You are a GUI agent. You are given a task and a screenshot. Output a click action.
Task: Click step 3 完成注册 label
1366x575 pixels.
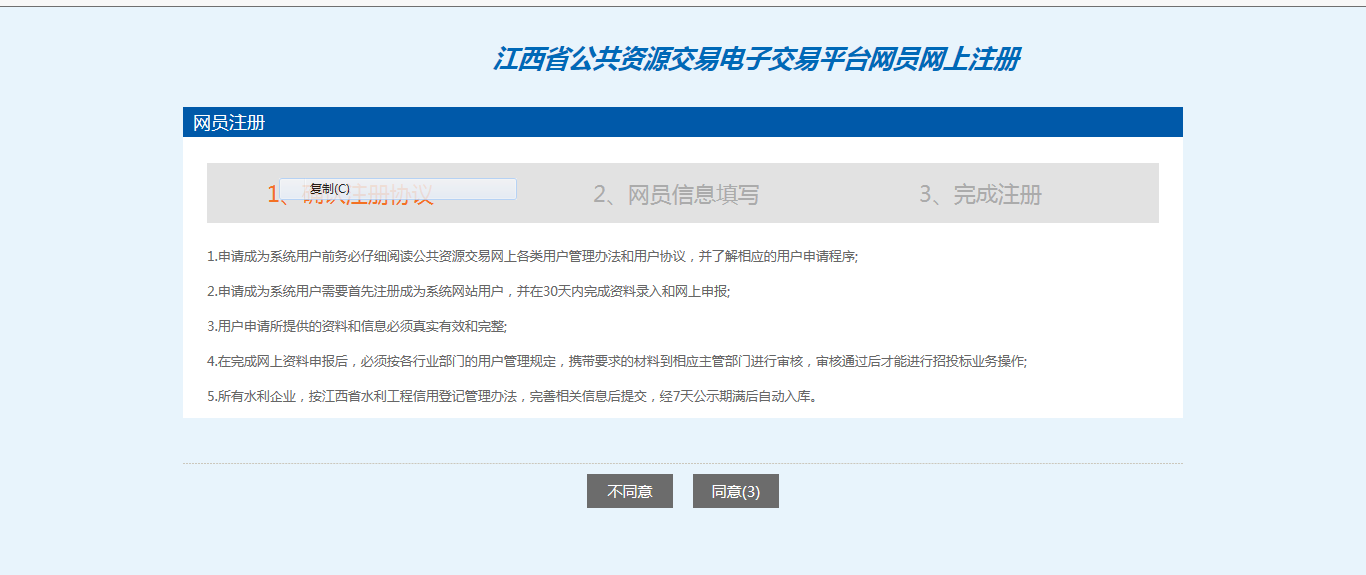(980, 194)
